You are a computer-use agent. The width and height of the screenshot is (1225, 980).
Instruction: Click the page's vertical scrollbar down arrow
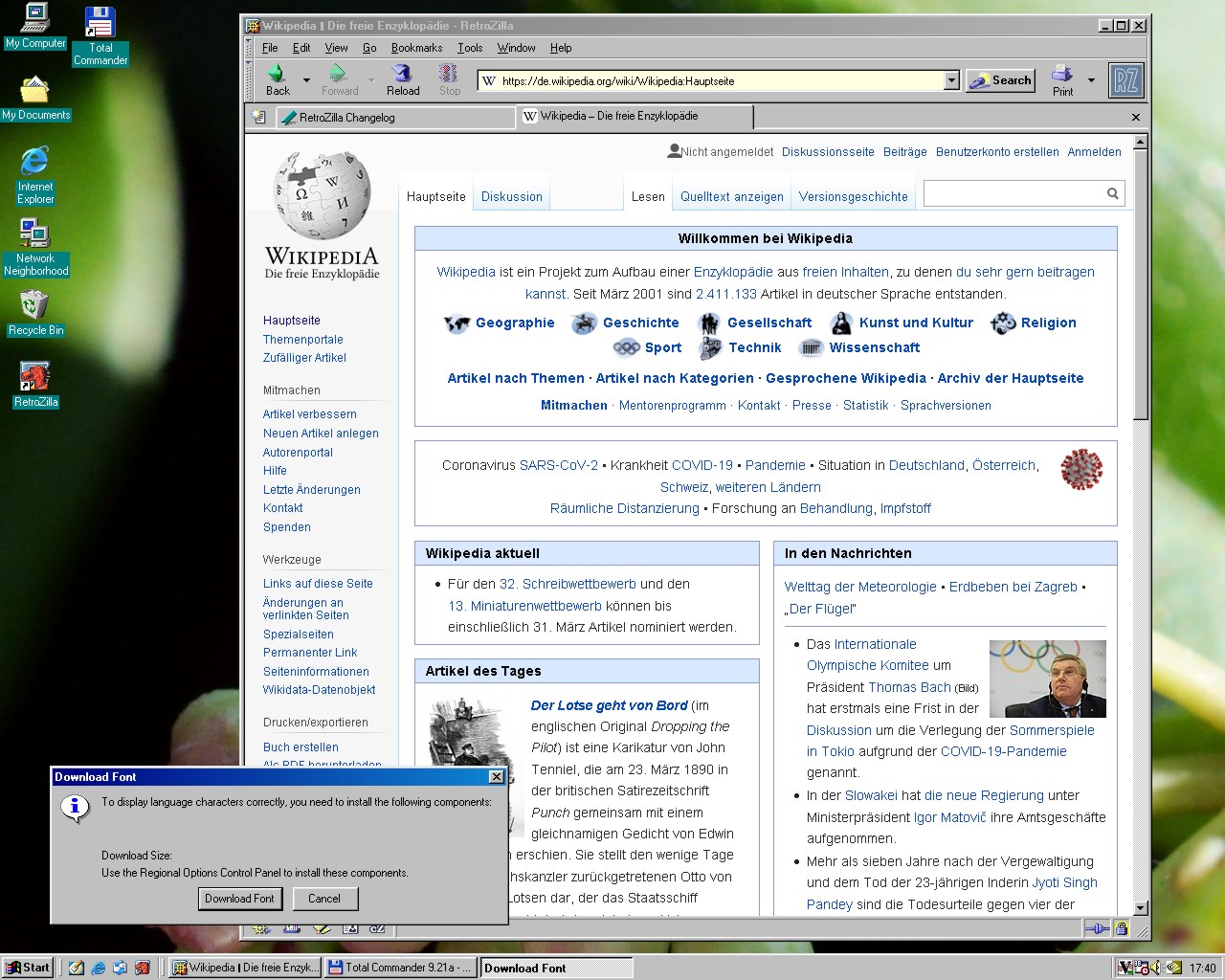pos(1140,908)
